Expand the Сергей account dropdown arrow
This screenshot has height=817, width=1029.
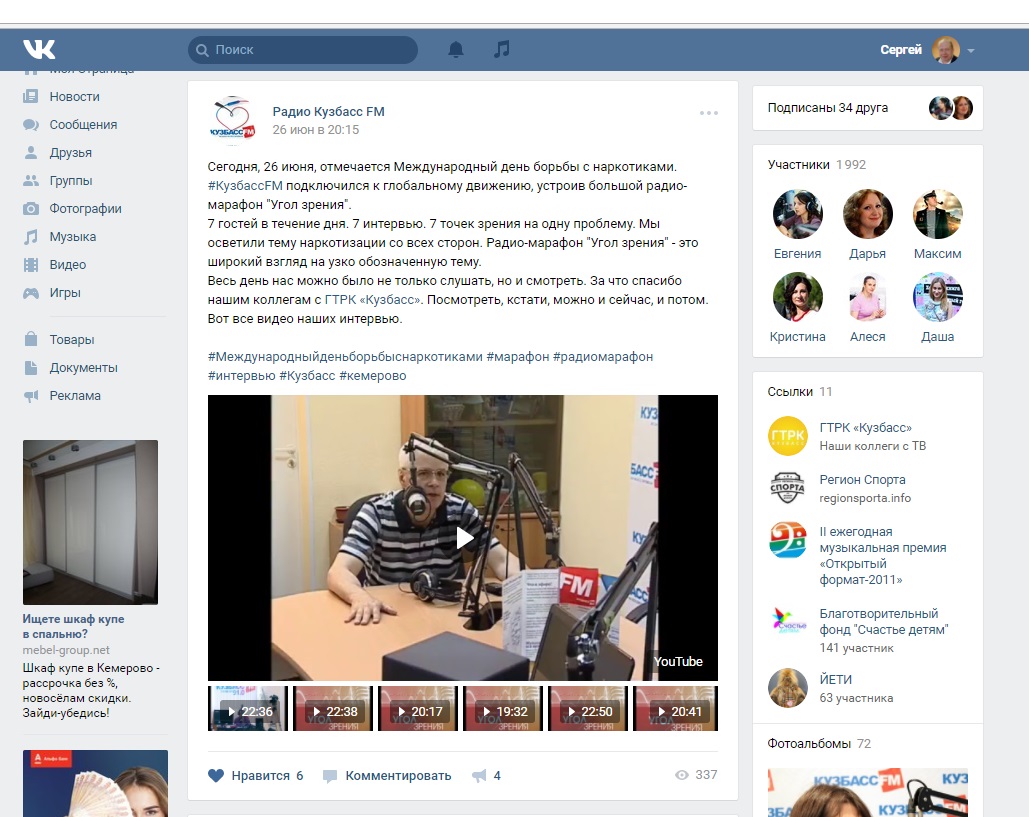[971, 51]
